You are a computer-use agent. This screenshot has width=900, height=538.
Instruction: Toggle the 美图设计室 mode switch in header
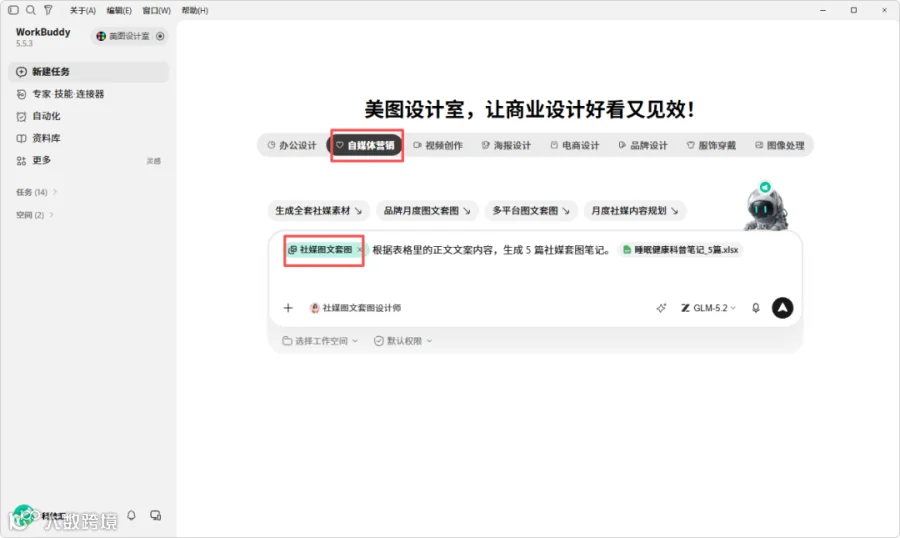click(x=160, y=36)
